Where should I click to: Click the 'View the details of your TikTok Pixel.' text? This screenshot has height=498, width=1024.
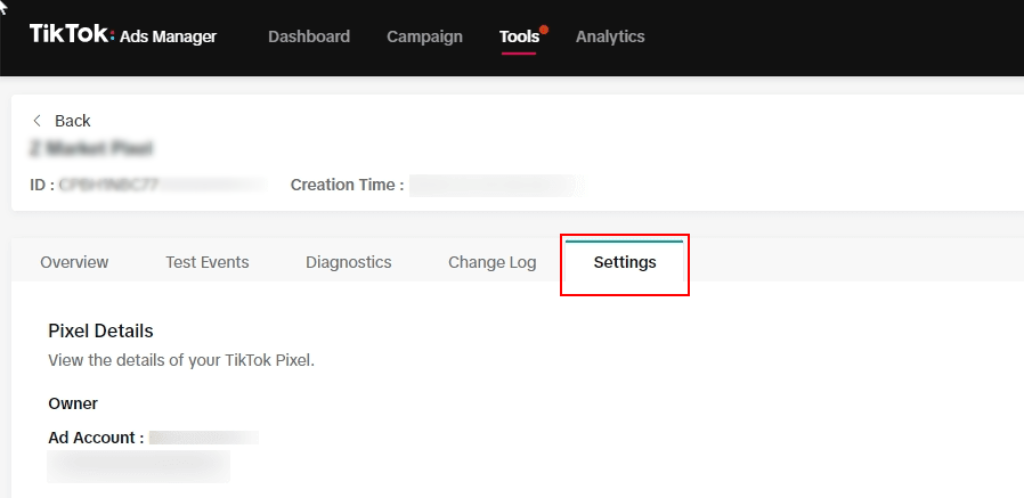click(x=182, y=360)
